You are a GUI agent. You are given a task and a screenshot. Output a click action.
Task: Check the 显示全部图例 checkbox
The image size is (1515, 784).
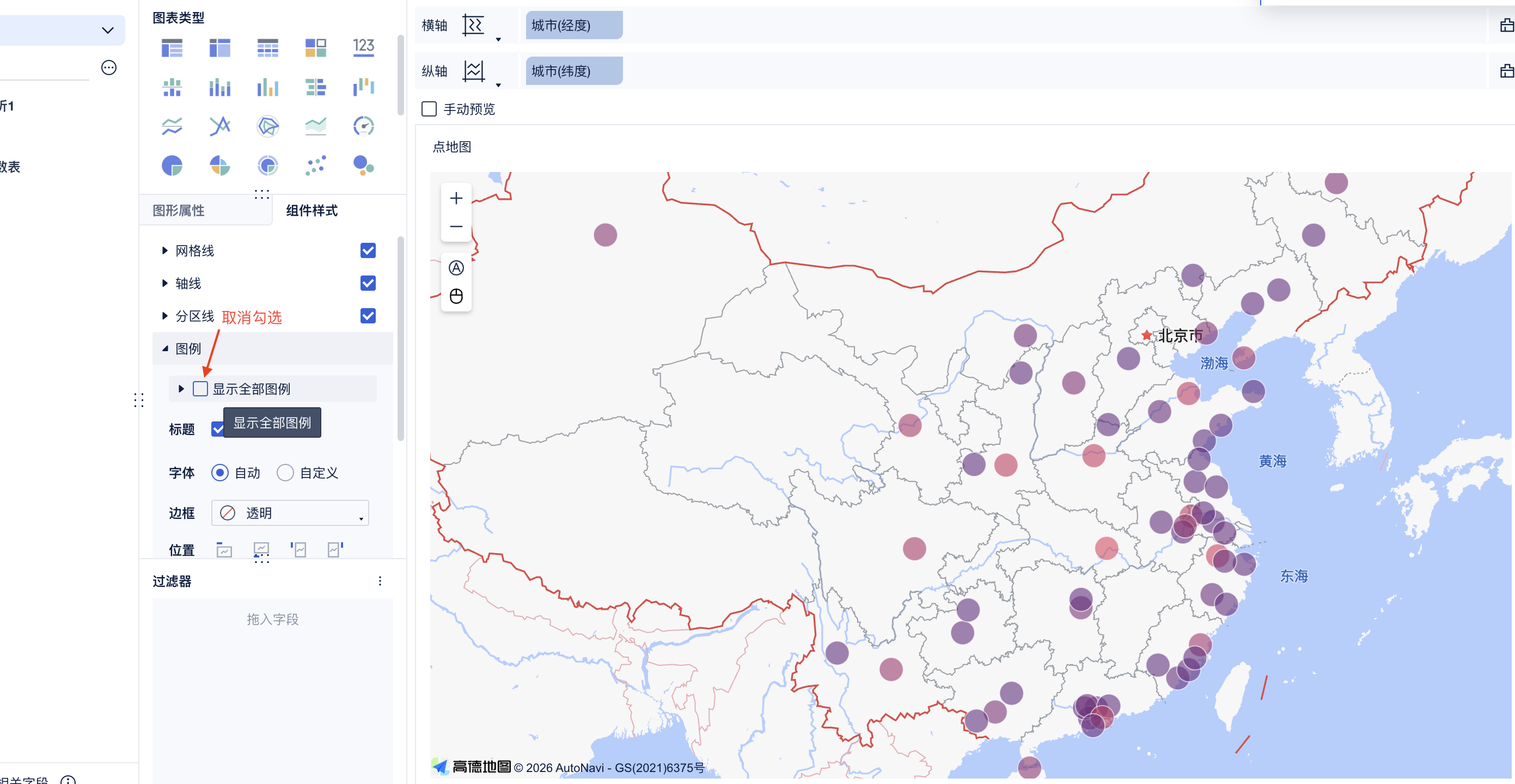click(x=200, y=389)
